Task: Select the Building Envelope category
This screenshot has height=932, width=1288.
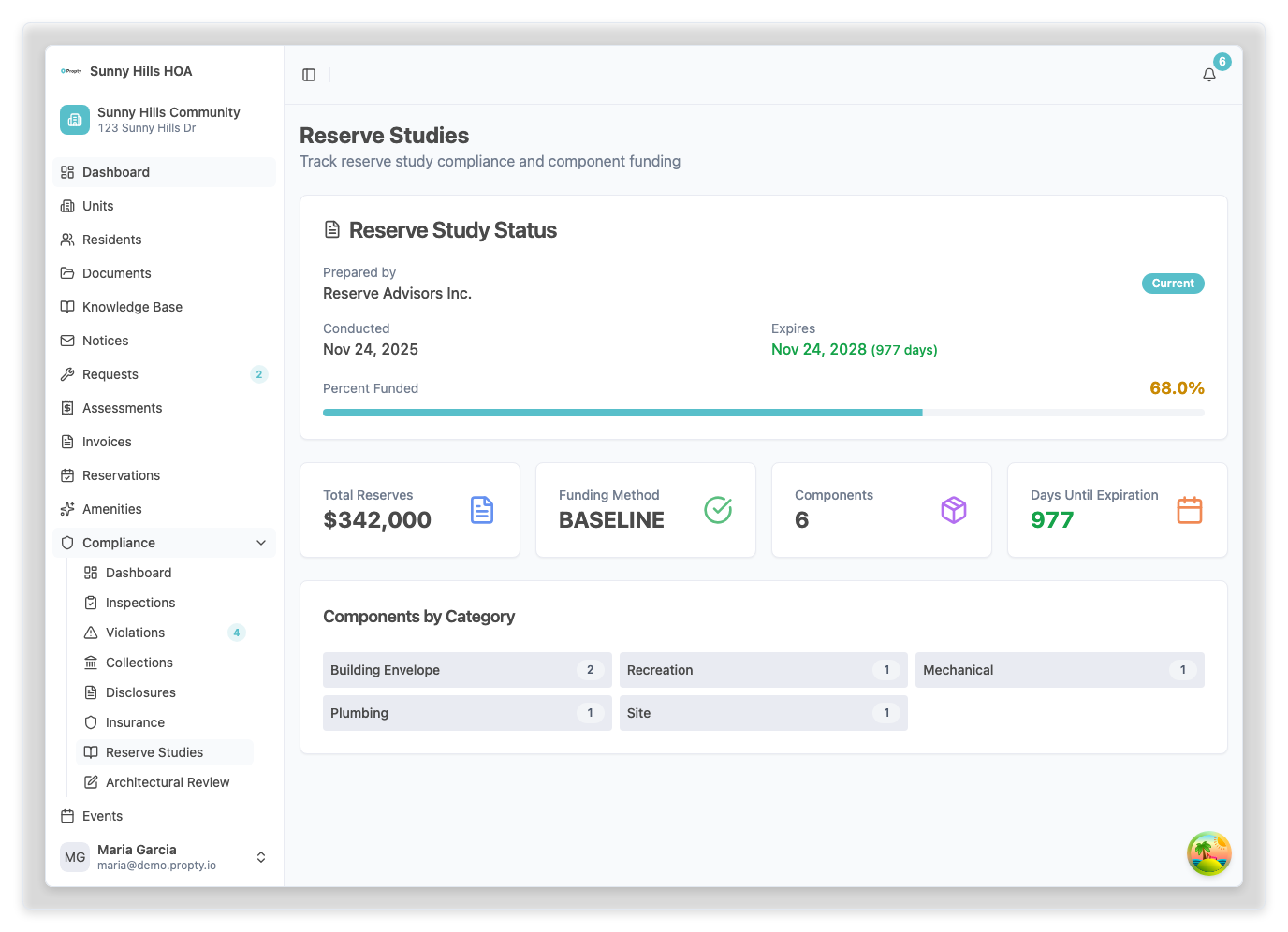Action: [x=466, y=670]
